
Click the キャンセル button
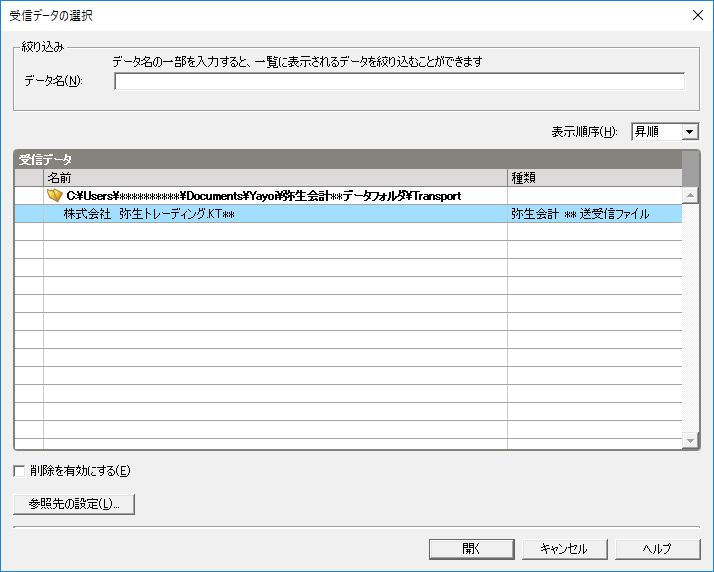564,549
